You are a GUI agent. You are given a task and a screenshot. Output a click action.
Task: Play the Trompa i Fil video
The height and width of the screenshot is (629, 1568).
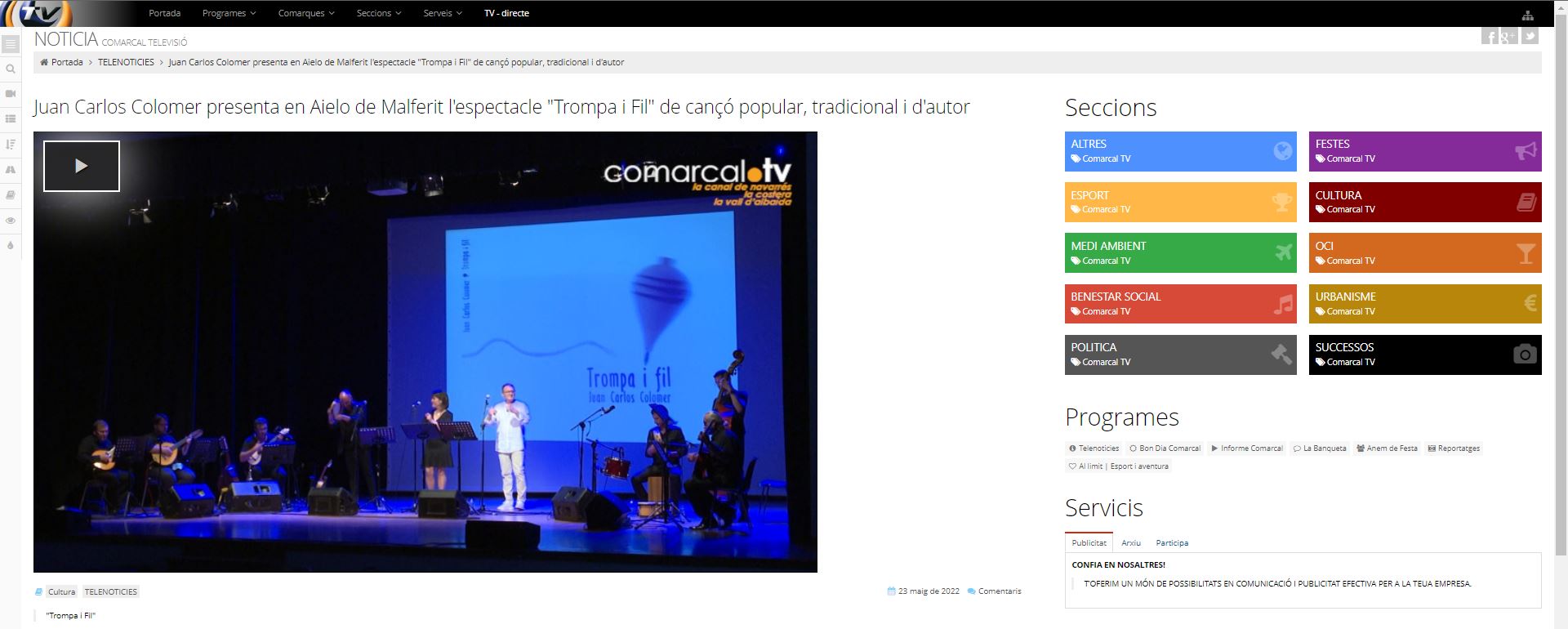[82, 166]
